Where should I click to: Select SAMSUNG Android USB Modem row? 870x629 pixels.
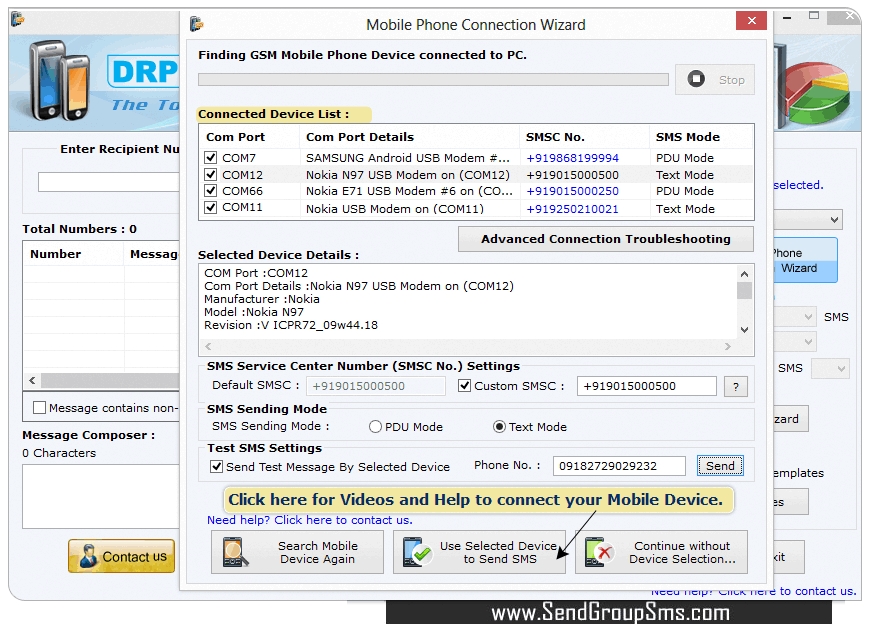(x=476, y=158)
